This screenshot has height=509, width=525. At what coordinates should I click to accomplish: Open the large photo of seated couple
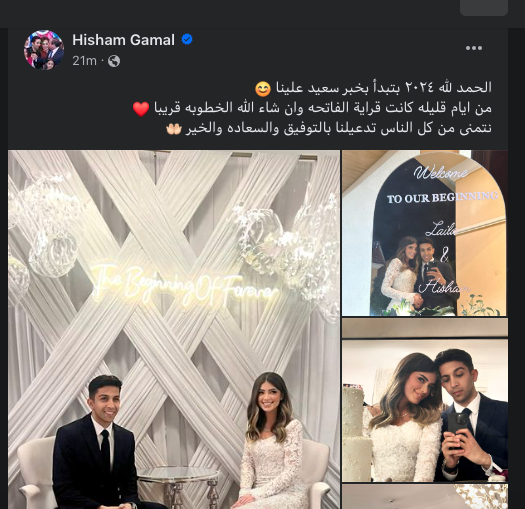(x=174, y=330)
